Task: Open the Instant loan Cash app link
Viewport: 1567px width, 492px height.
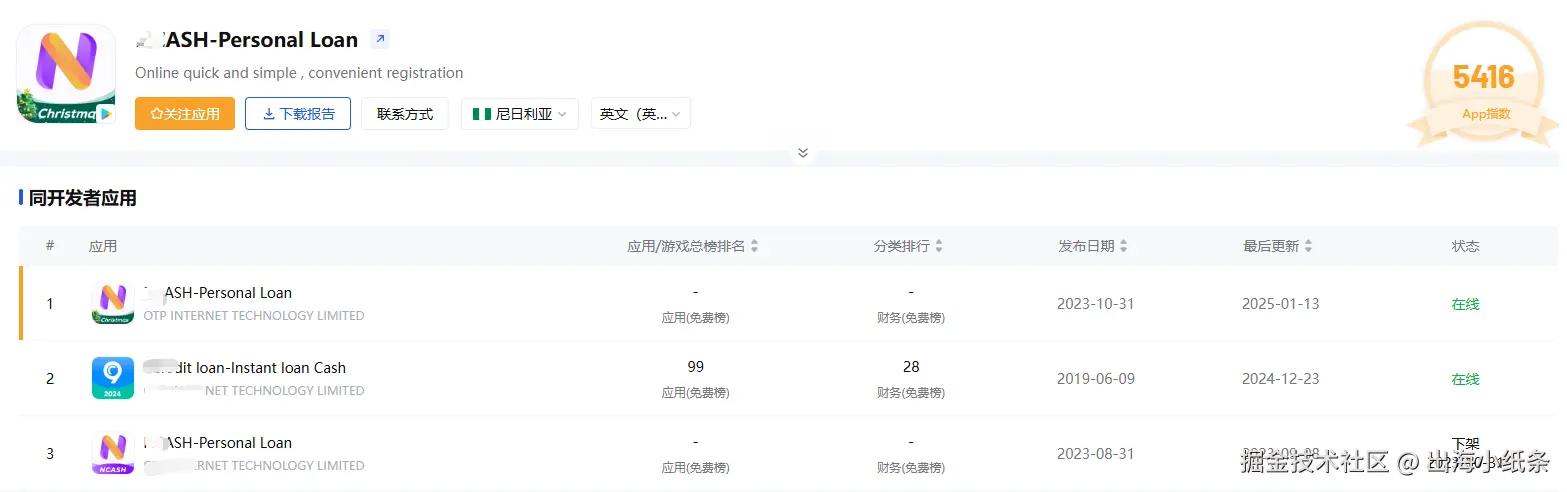Action: pos(245,368)
